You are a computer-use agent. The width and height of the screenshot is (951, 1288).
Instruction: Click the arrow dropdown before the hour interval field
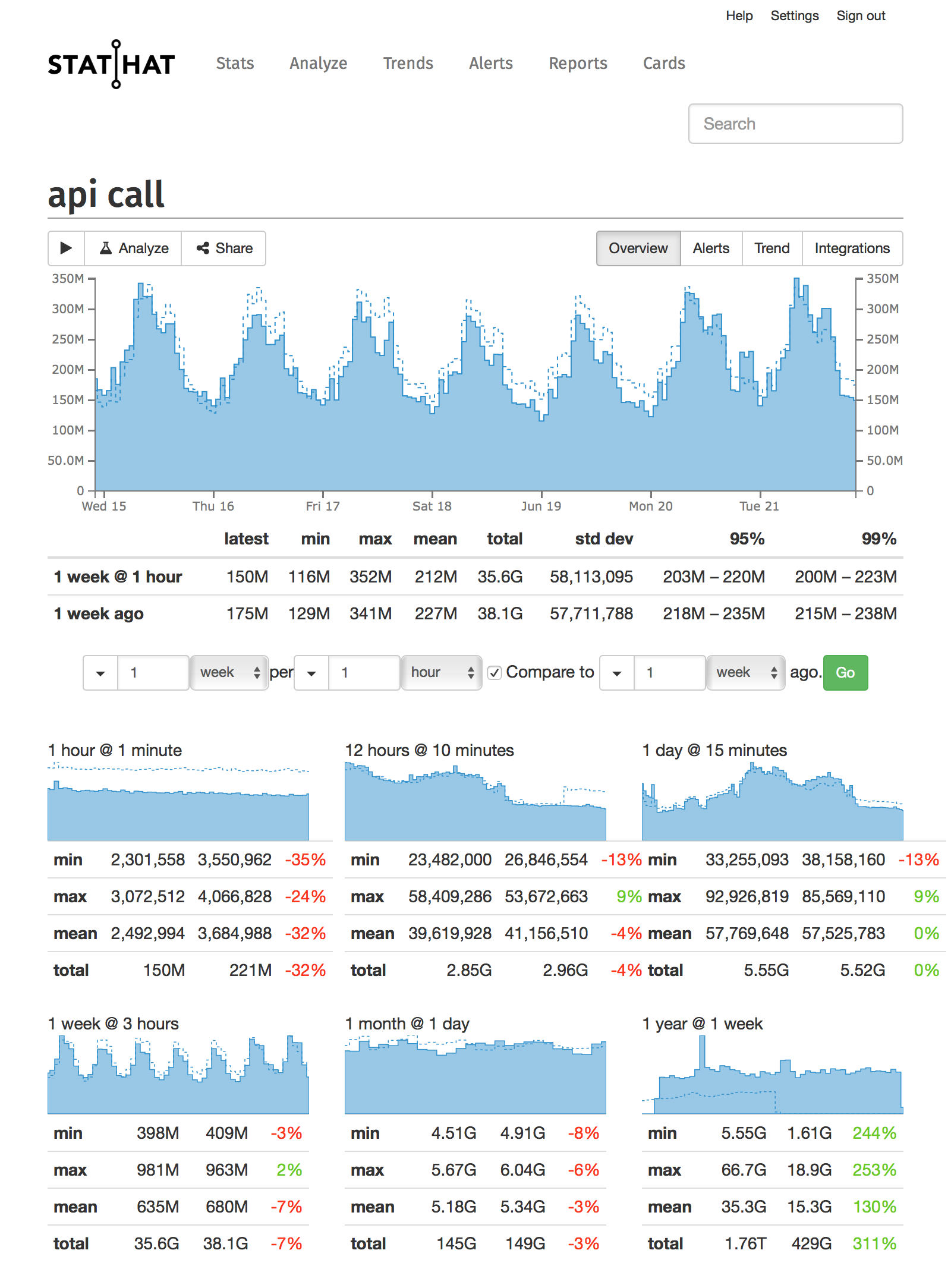click(x=310, y=672)
